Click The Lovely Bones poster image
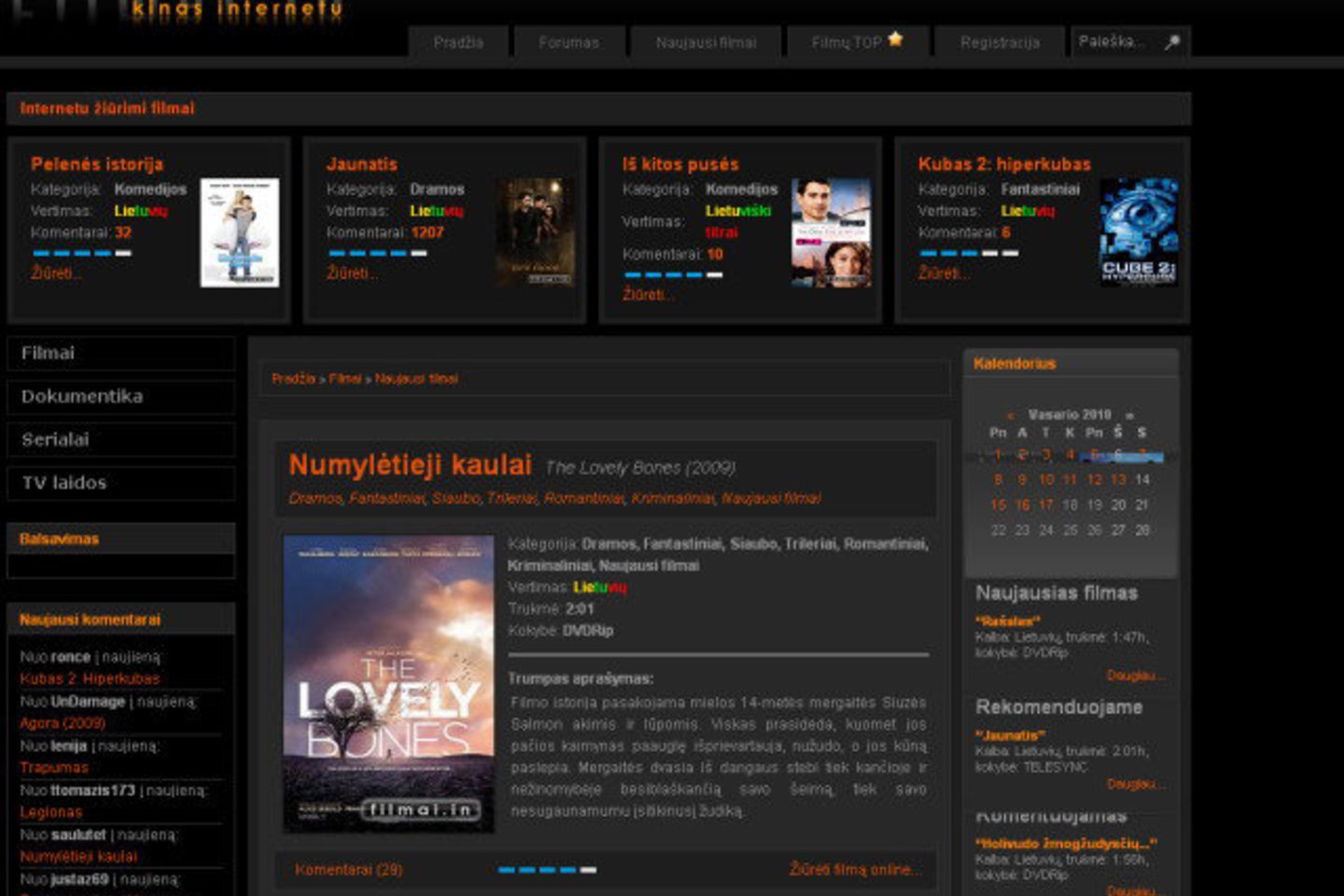This screenshot has height=896, width=1344. click(x=389, y=683)
